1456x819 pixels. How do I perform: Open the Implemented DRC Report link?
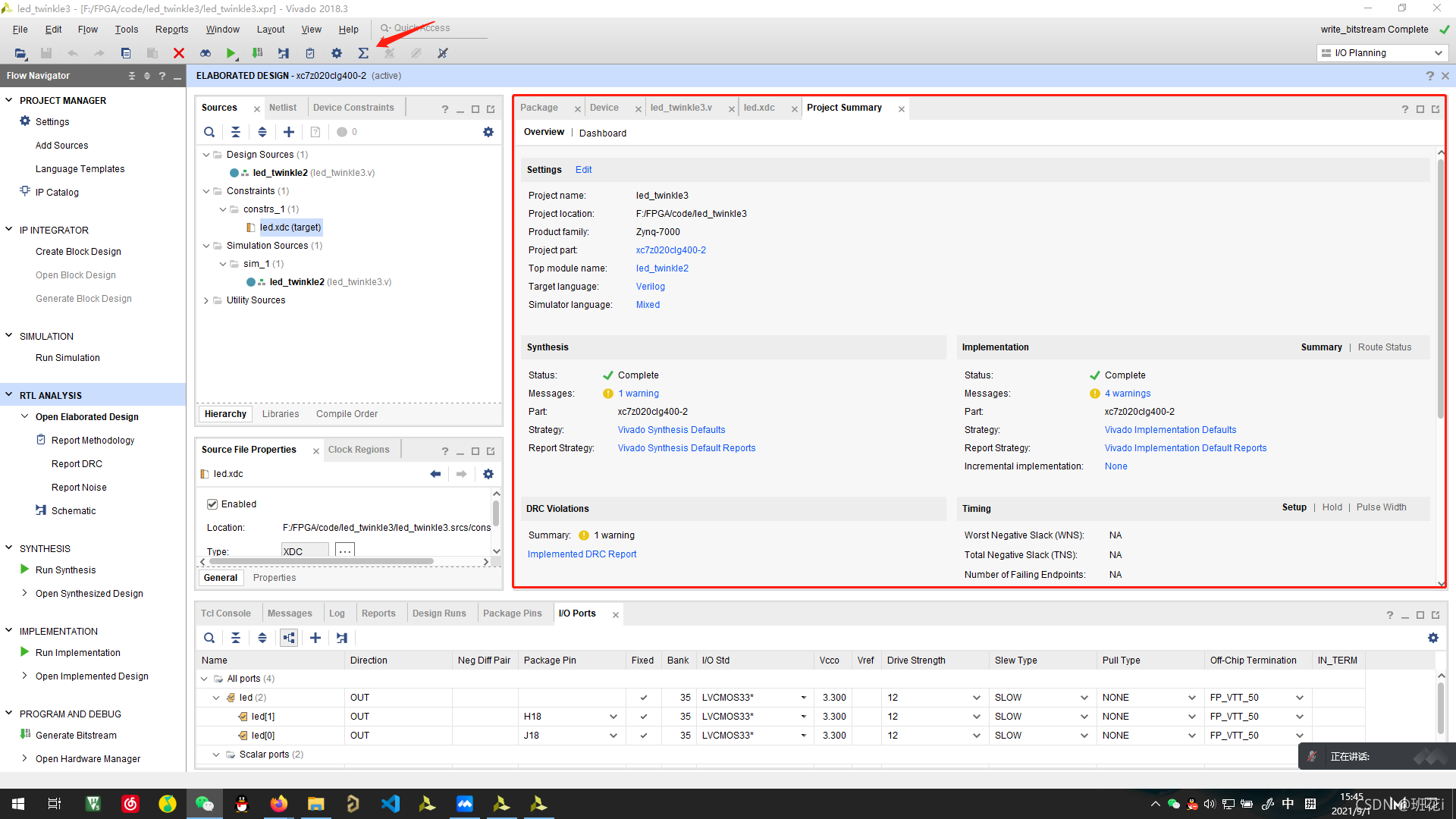582,554
